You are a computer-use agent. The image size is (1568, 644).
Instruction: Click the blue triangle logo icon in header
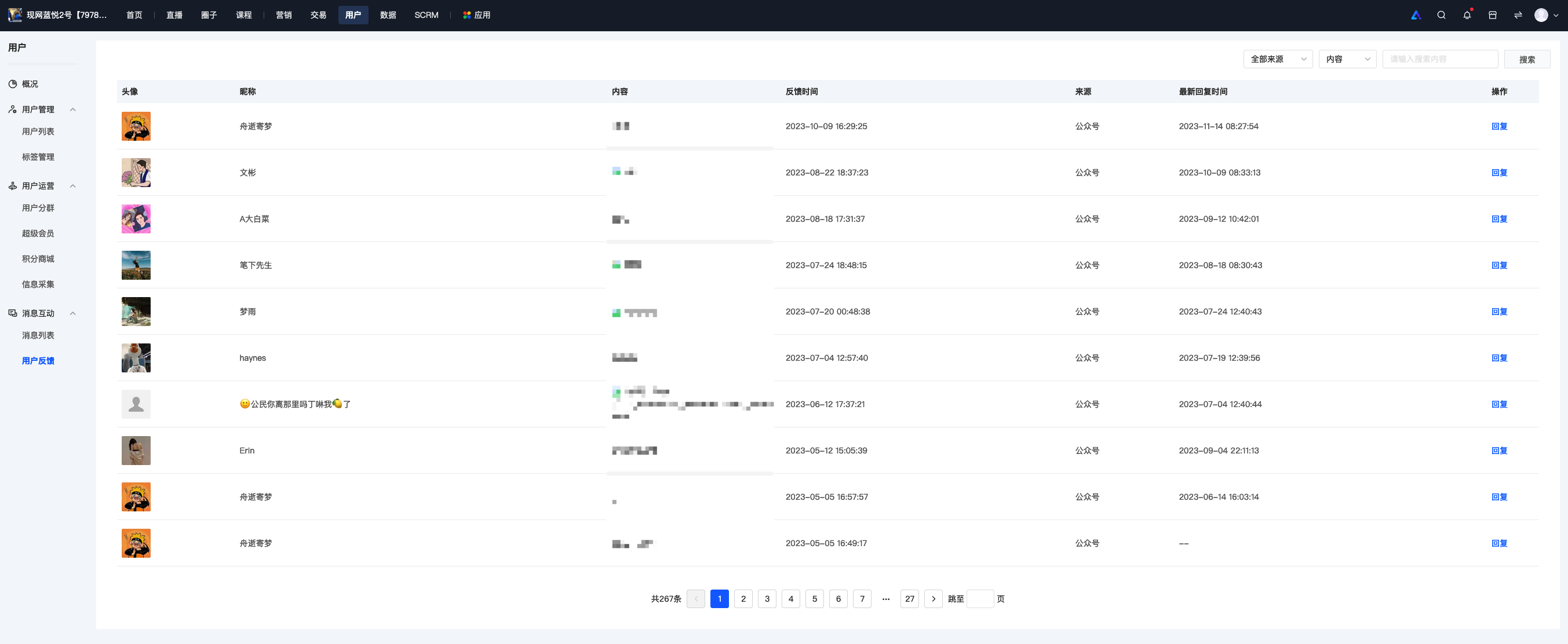pyautogui.click(x=1416, y=15)
